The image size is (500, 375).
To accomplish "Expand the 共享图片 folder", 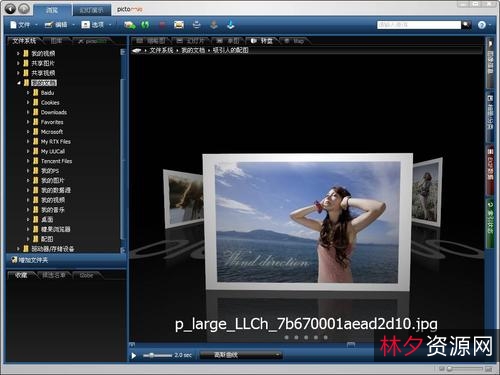I will (18, 63).
